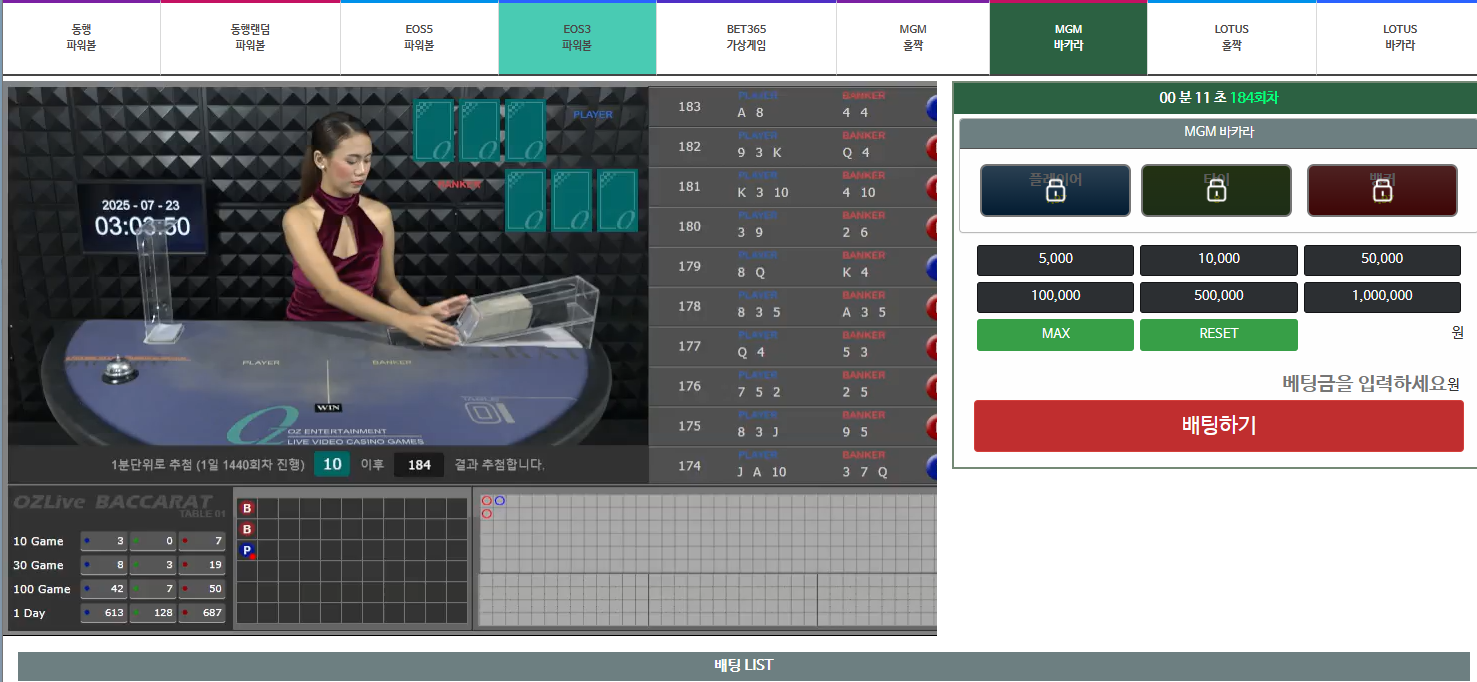Click the blue P marker in the bead road

pyautogui.click(x=246, y=550)
